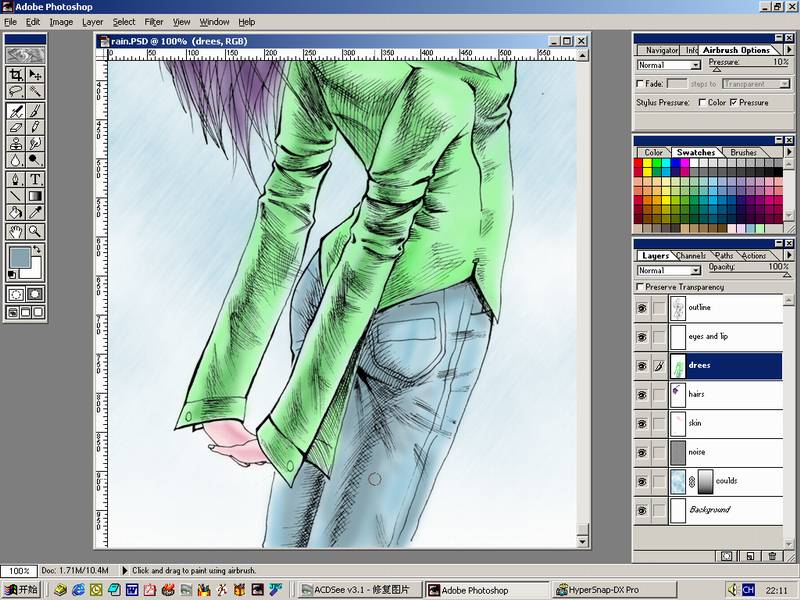
Task: Click the status bar info triangle
Action: [125, 570]
